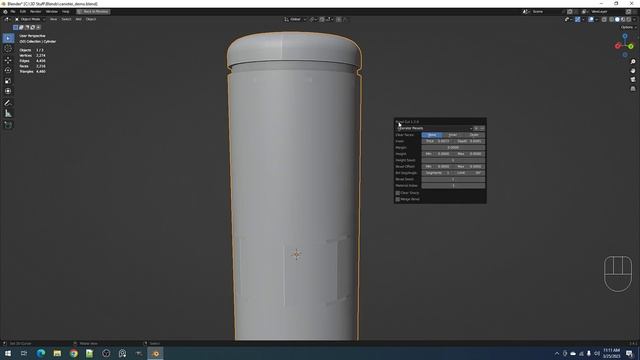Enable the Merge Bevel checkbox

click(398, 199)
